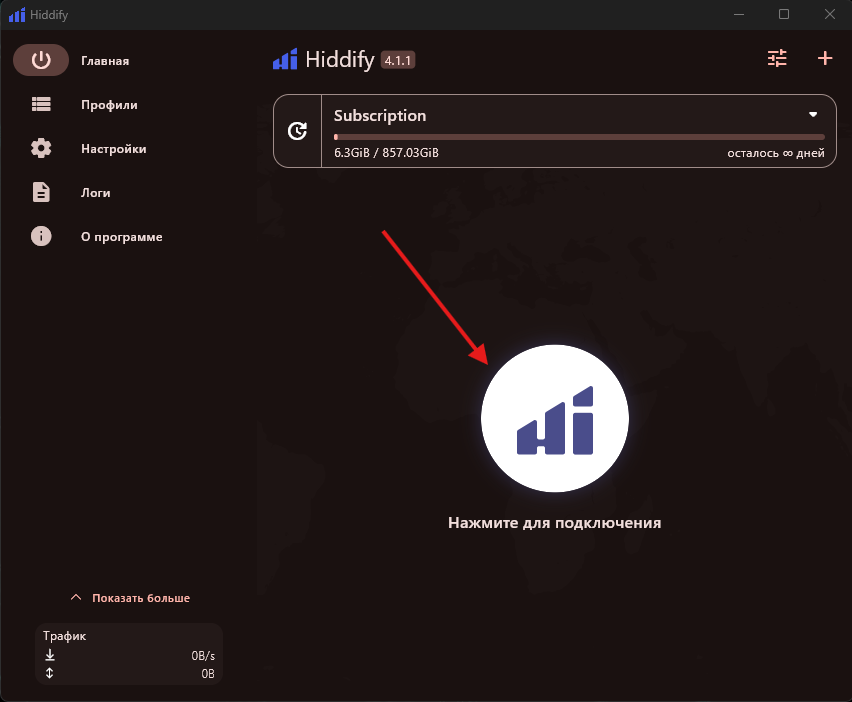Close the Hiddify window
This screenshot has height=702, width=852.
(x=829, y=15)
